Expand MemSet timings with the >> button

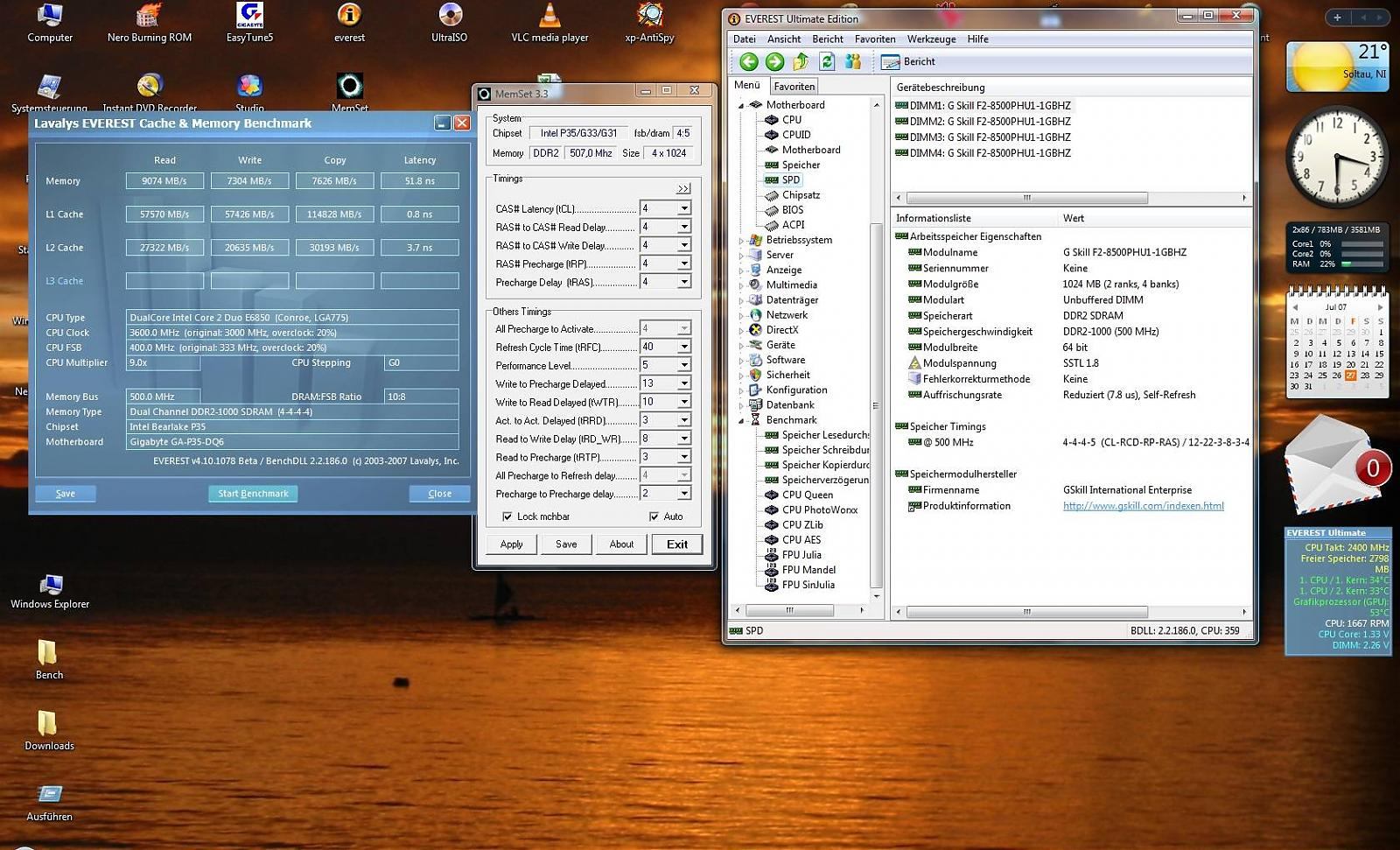[x=683, y=188]
